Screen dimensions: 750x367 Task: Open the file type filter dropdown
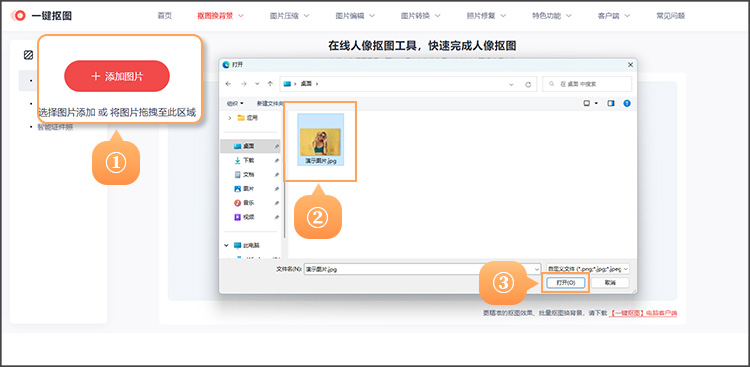pyautogui.click(x=626, y=269)
